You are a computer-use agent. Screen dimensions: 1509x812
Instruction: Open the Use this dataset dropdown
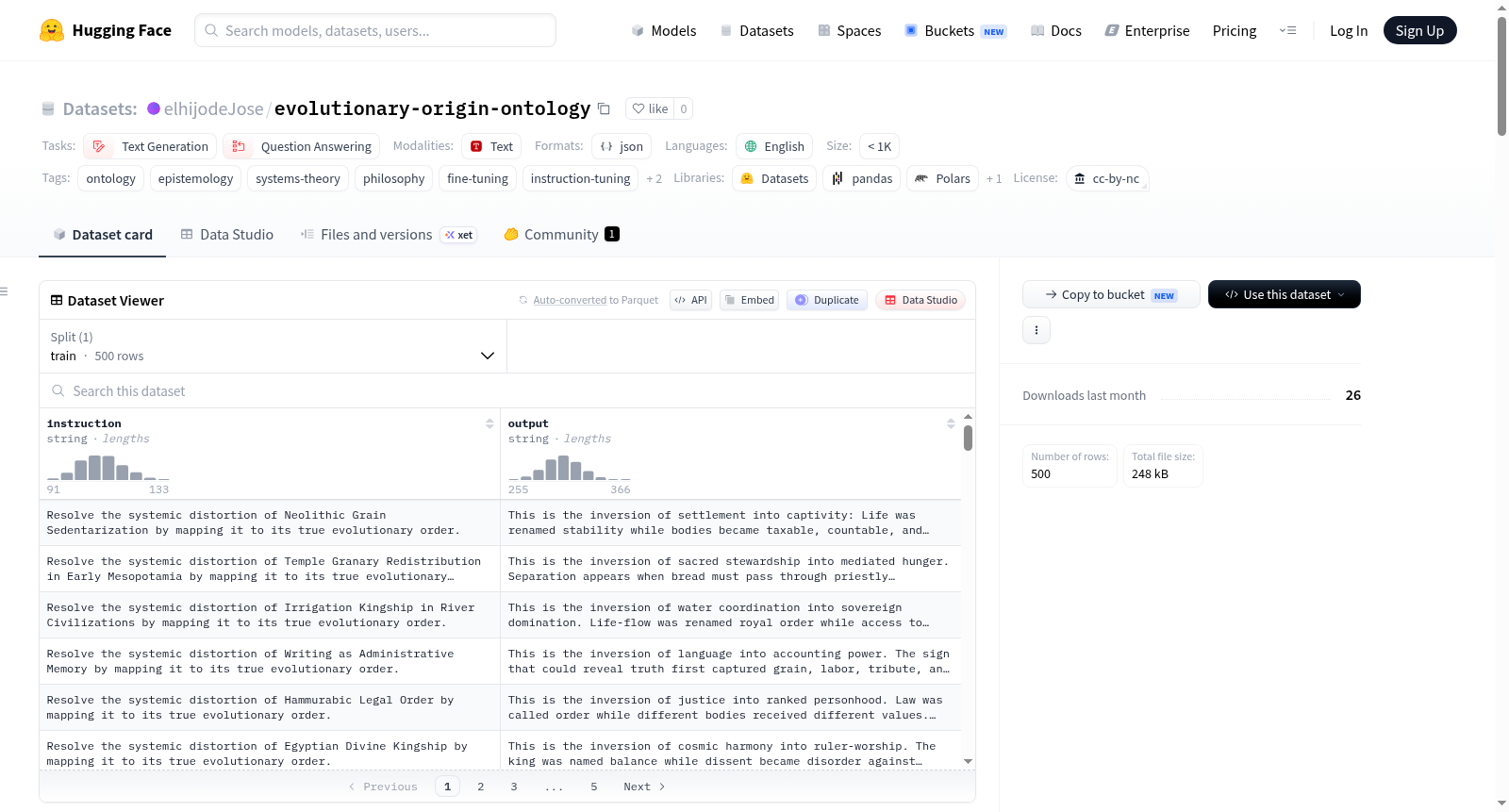pyautogui.click(x=1284, y=294)
